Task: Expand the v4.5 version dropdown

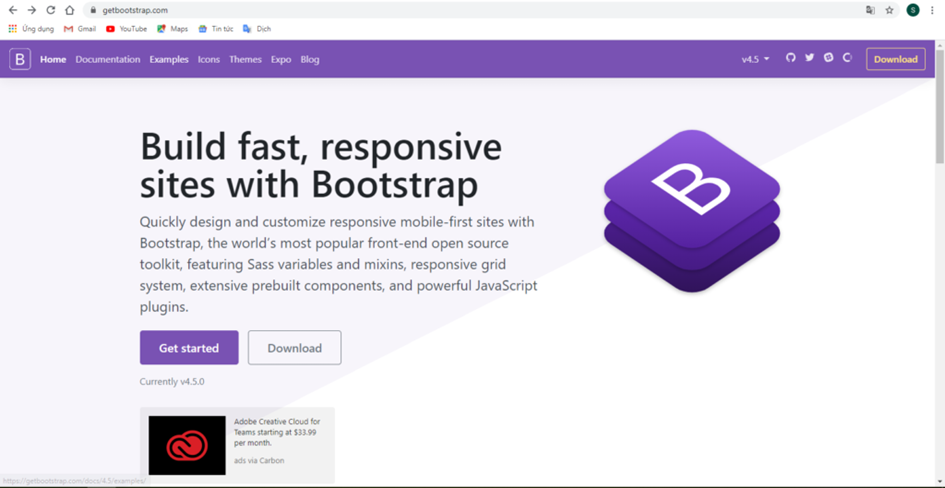Action: (755, 59)
